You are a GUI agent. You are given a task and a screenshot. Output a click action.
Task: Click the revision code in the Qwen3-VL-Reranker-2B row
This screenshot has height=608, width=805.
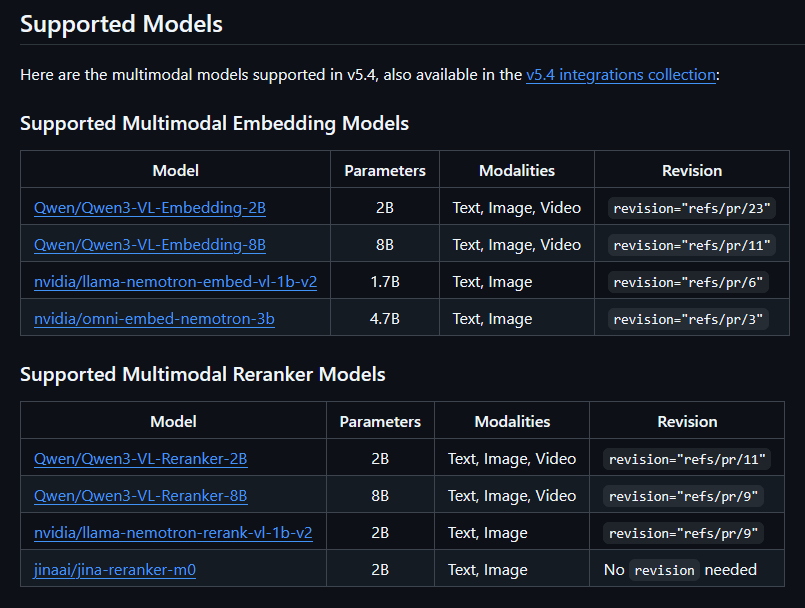click(687, 460)
